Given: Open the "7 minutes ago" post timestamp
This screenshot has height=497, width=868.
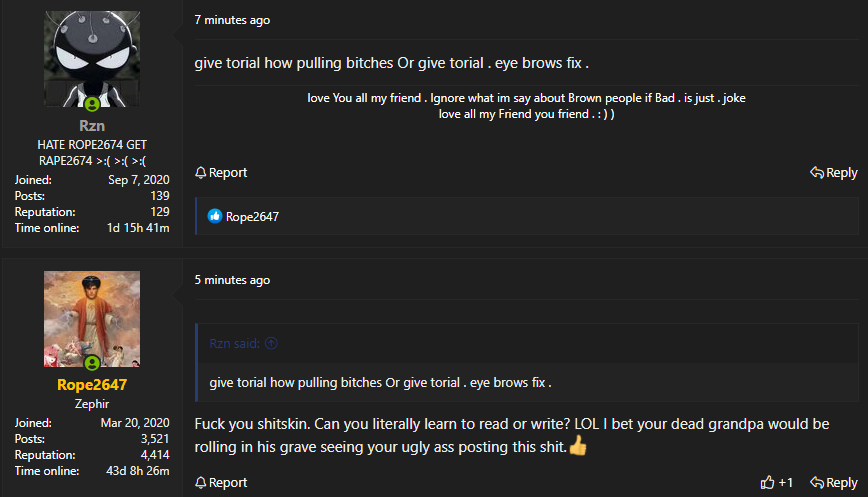Looking at the screenshot, I should (232, 20).
